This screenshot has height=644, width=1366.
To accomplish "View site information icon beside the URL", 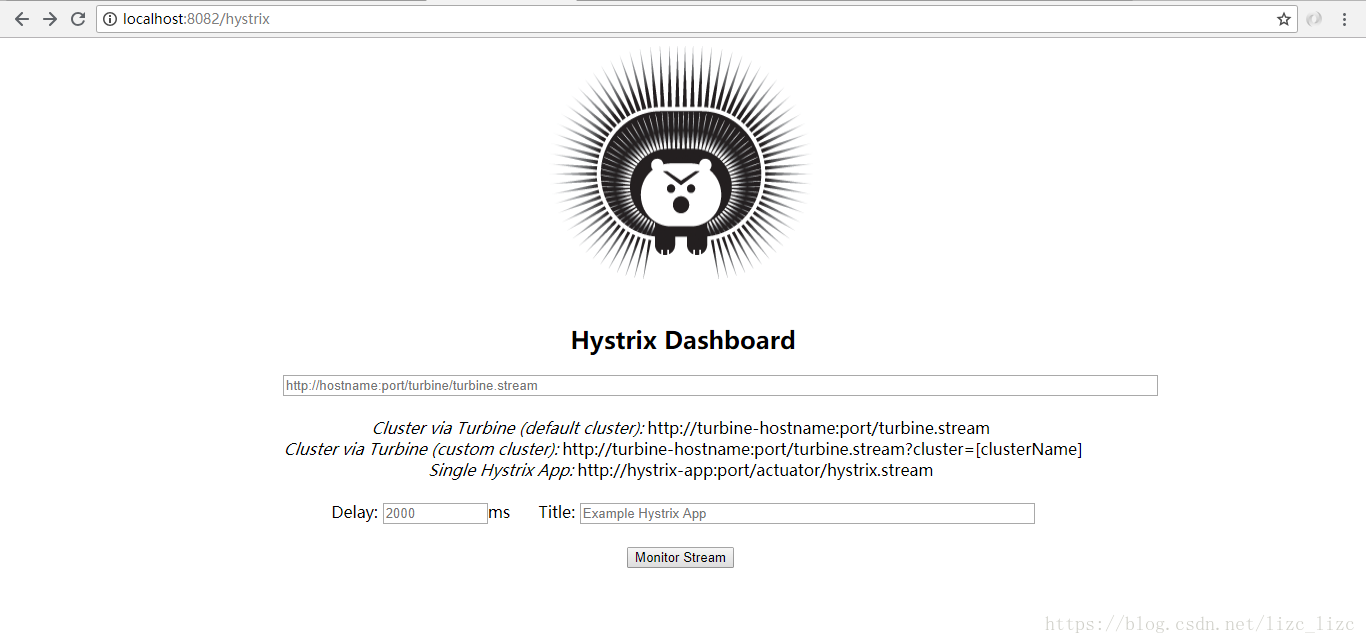I will click(x=110, y=19).
